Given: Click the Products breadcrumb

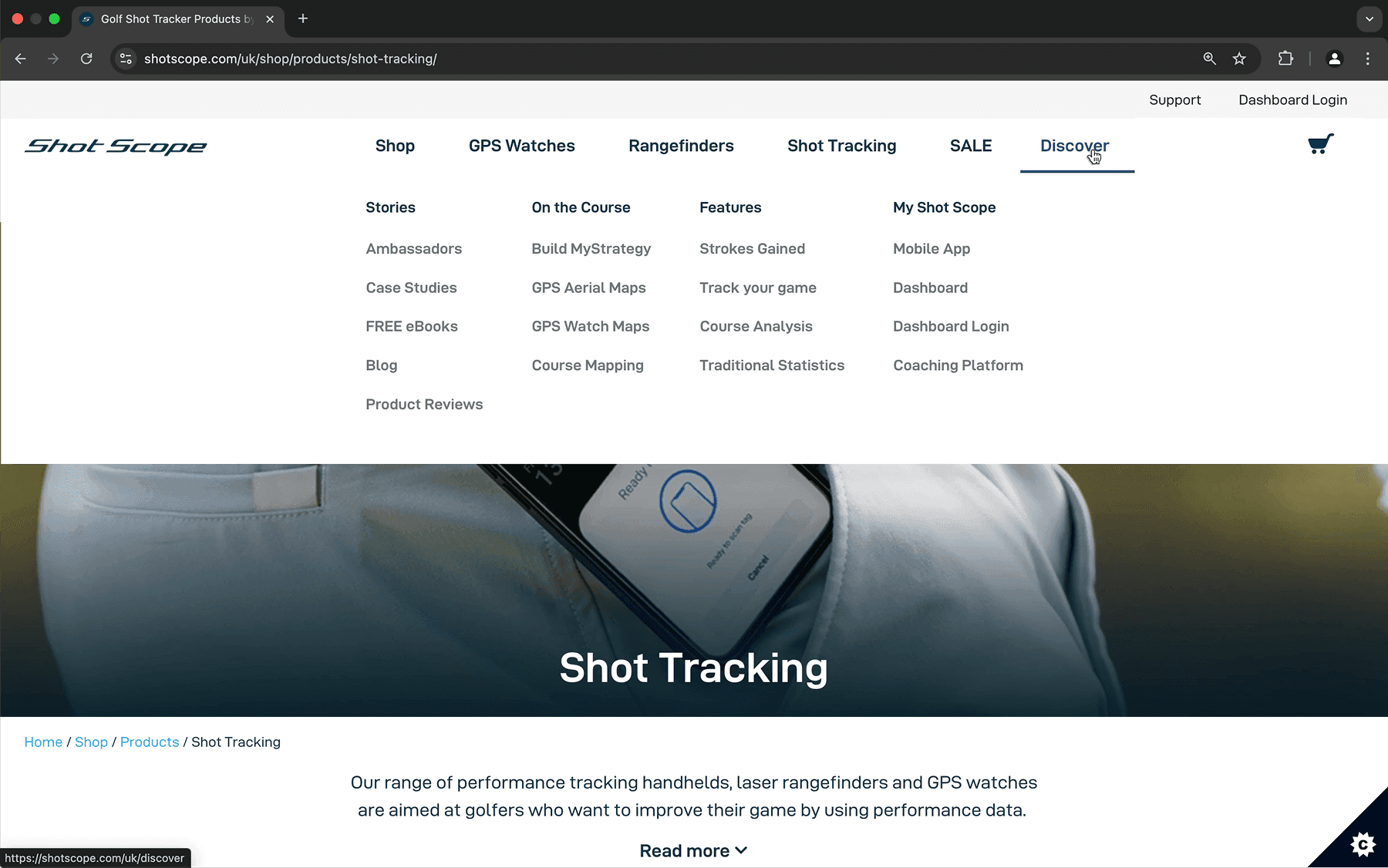Looking at the screenshot, I should pos(150,742).
